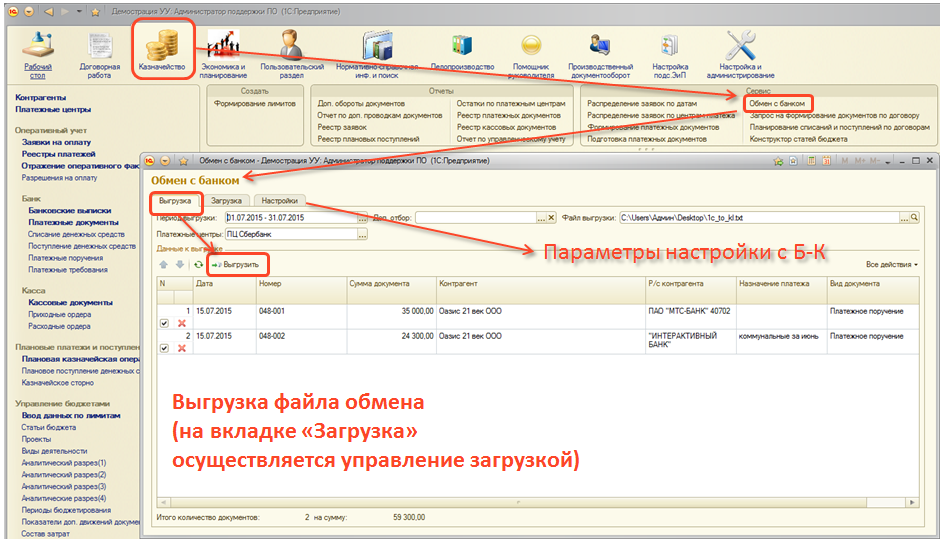Go to Договорная работа section
This screenshot has height=540, width=943.
click(x=99, y=51)
